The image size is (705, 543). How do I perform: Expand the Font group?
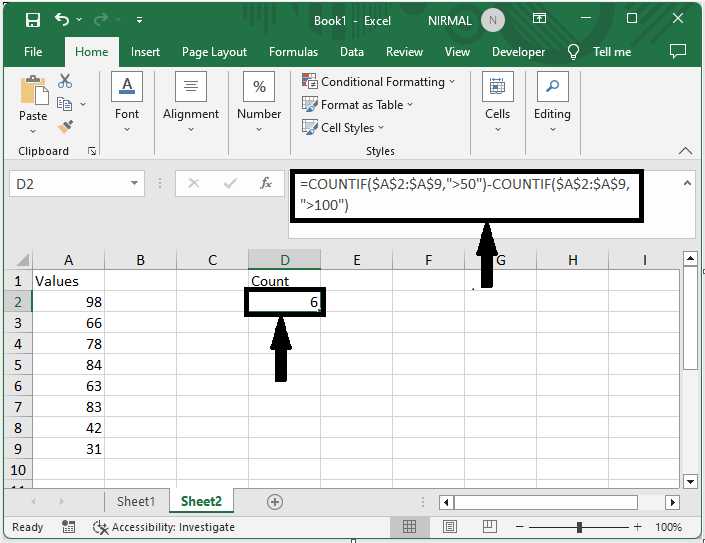click(x=127, y=103)
